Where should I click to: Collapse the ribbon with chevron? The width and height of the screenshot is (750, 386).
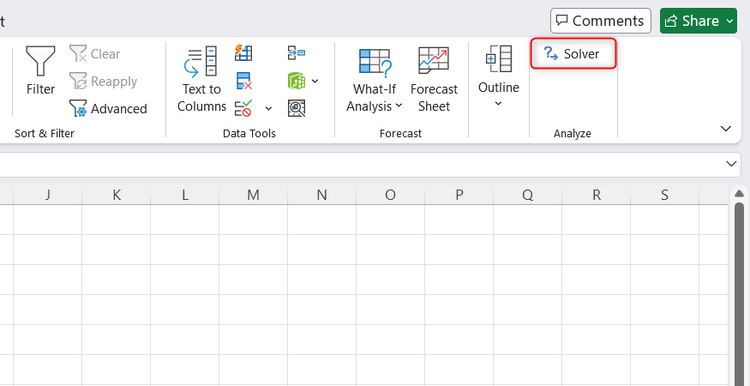726,128
